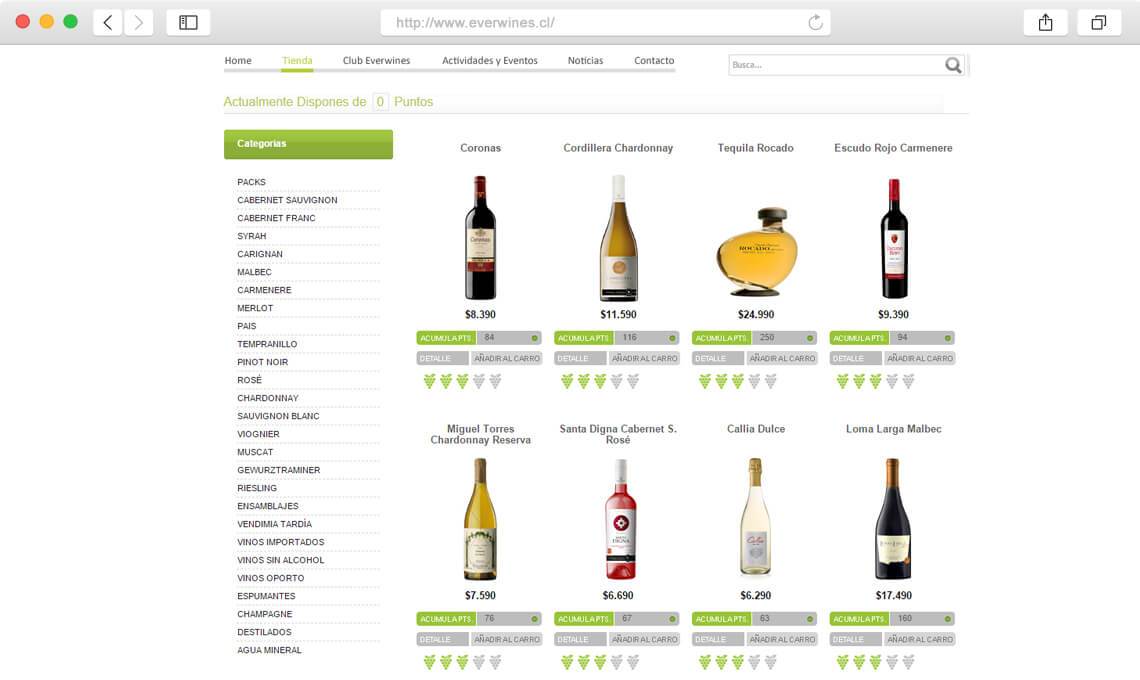This screenshot has height=680, width=1140.
Task: Click the Busca search input field
Action: (836, 65)
